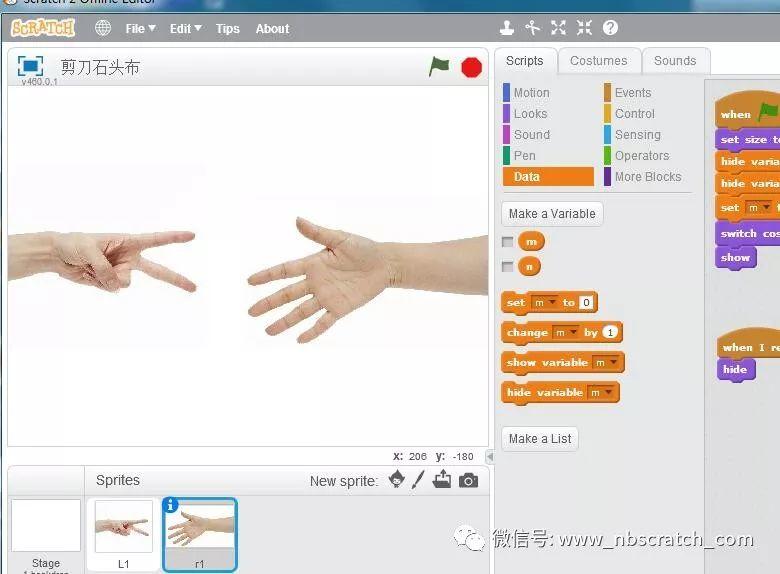Click the project title field
Screen dimensions: 780x574
[100, 67]
